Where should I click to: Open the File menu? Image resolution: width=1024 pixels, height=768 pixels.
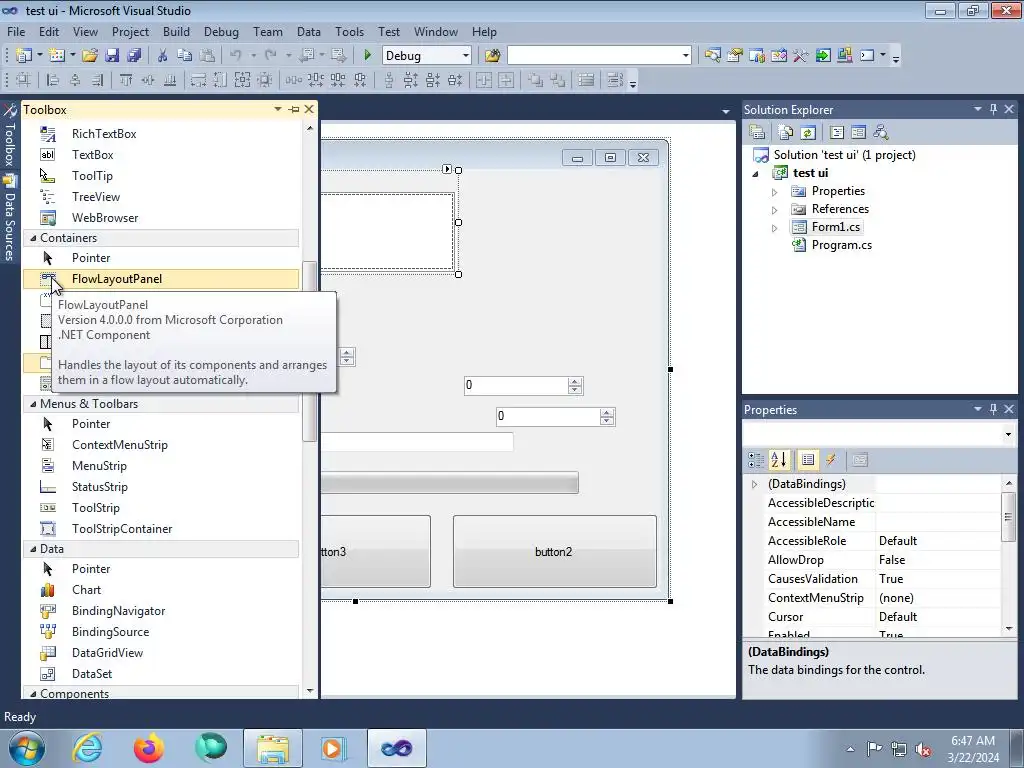coord(16,31)
